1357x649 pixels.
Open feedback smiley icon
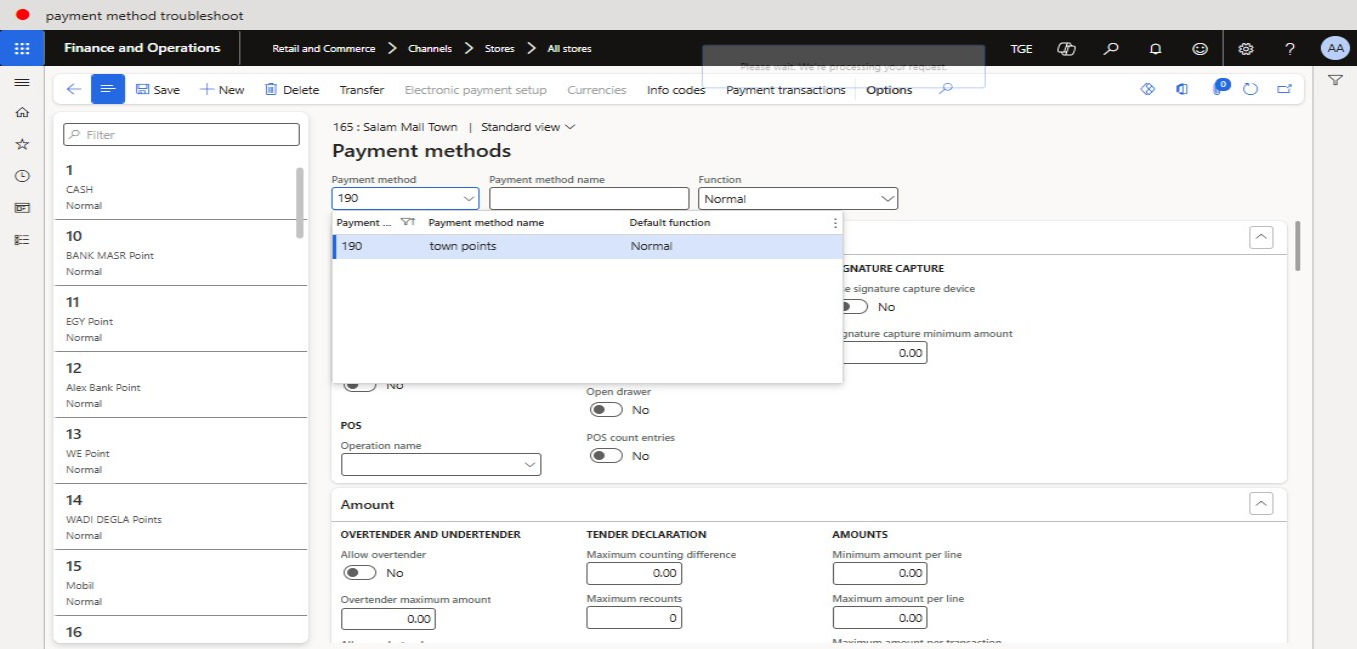click(x=1200, y=48)
